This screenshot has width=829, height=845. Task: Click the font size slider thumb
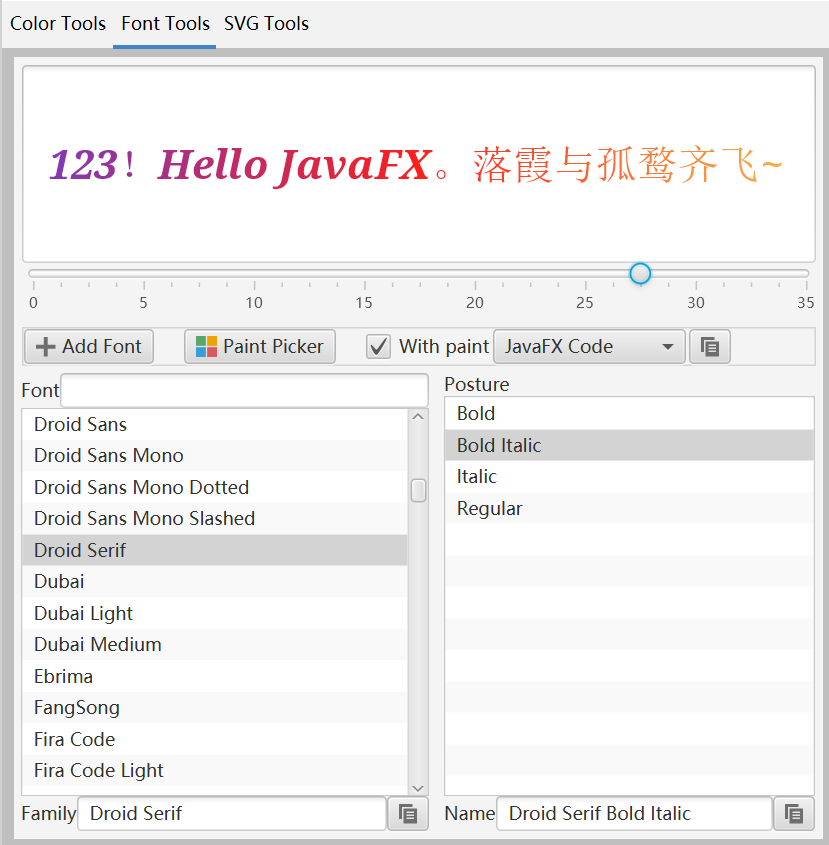[640, 273]
